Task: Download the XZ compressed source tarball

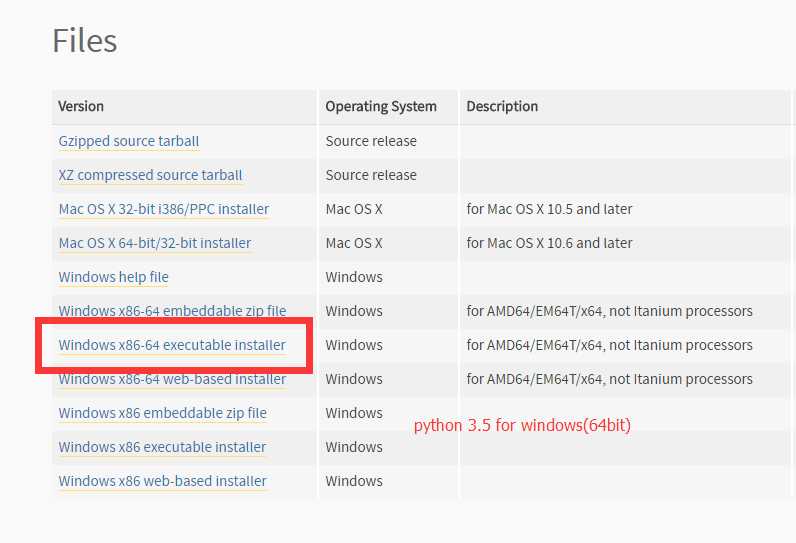Action: pyautogui.click(x=150, y=175)
